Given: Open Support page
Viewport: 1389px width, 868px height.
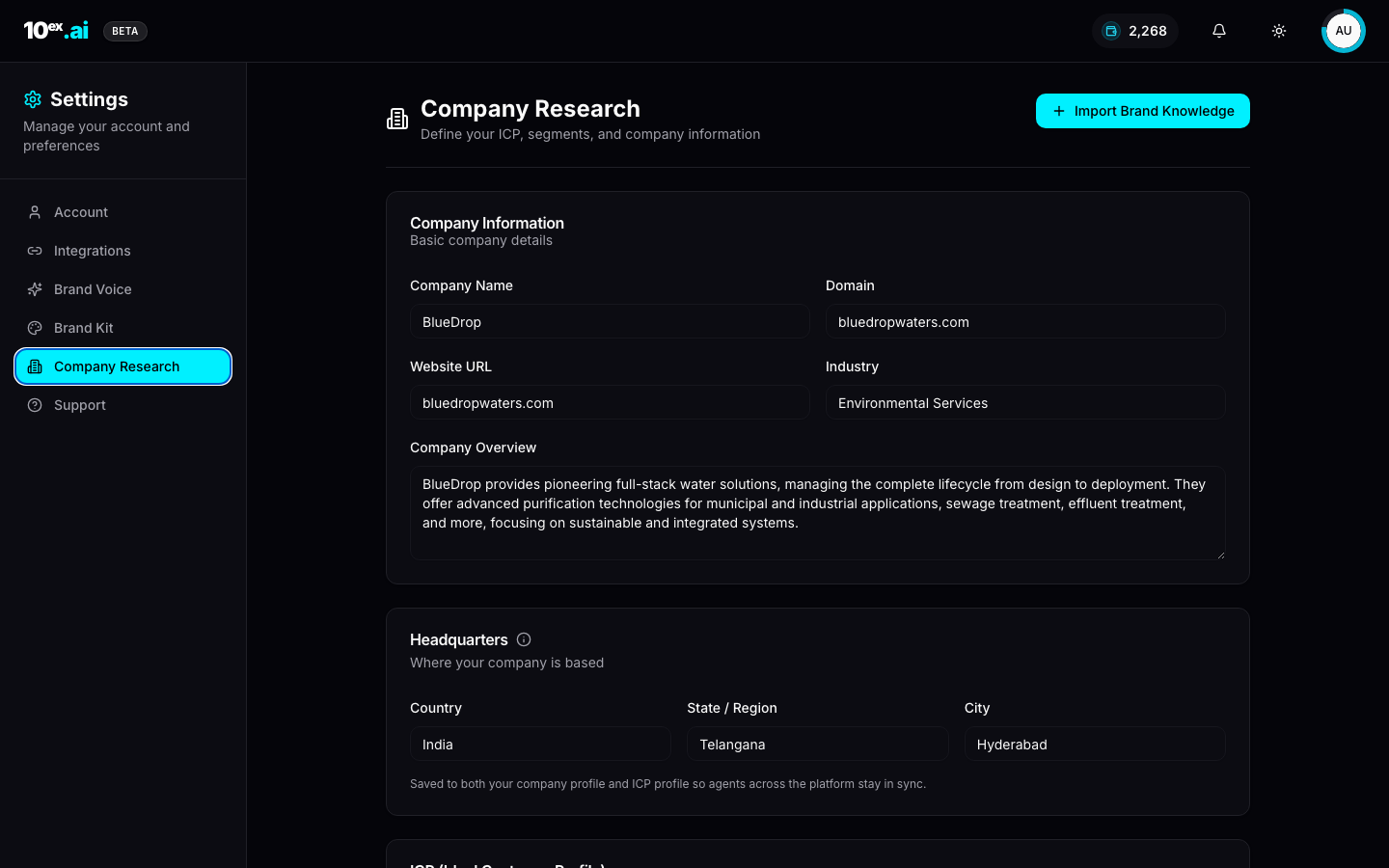Looking at the screenshot, I should 123,405.
